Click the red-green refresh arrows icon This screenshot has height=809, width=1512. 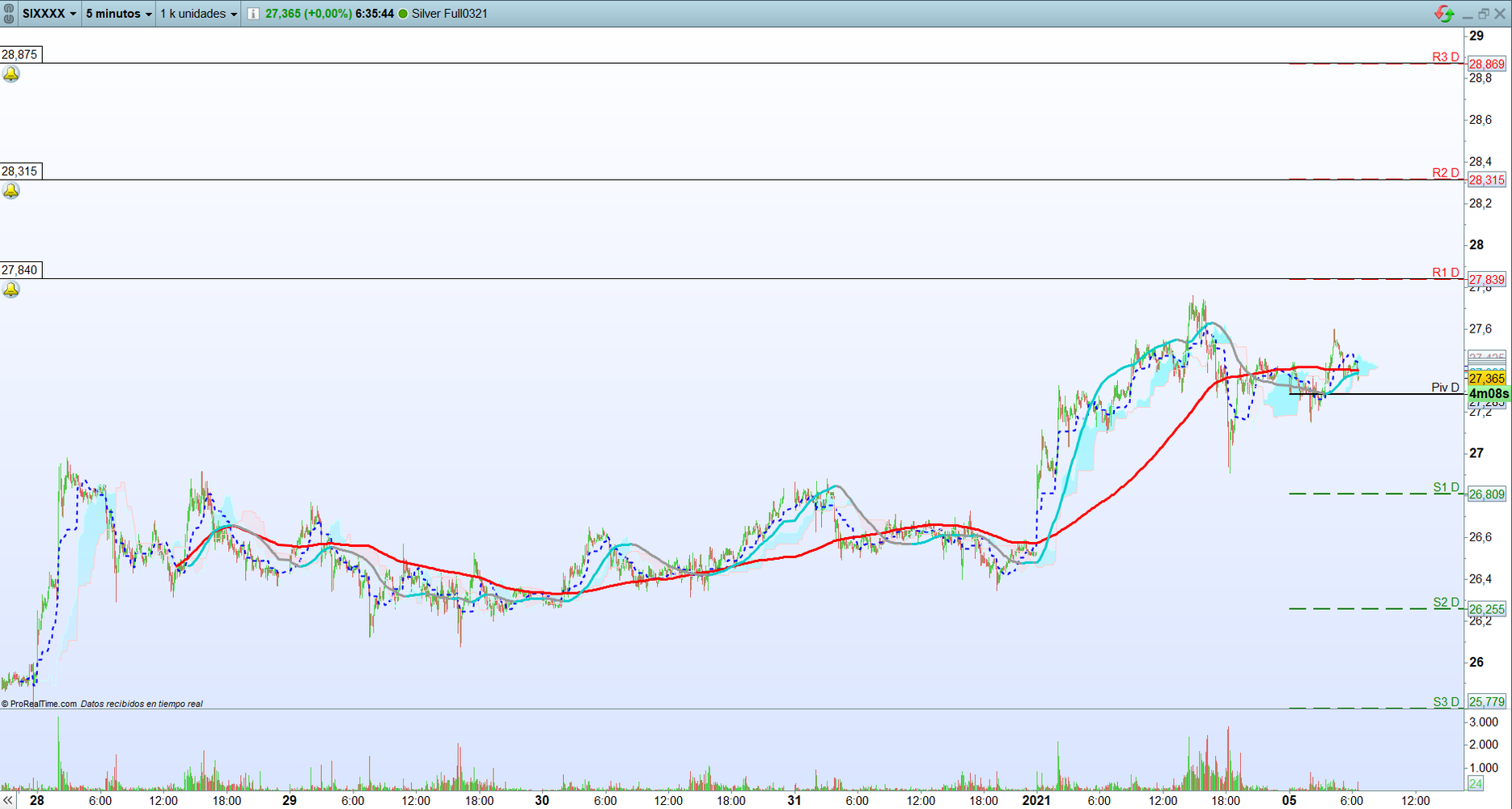(1444, 13)
